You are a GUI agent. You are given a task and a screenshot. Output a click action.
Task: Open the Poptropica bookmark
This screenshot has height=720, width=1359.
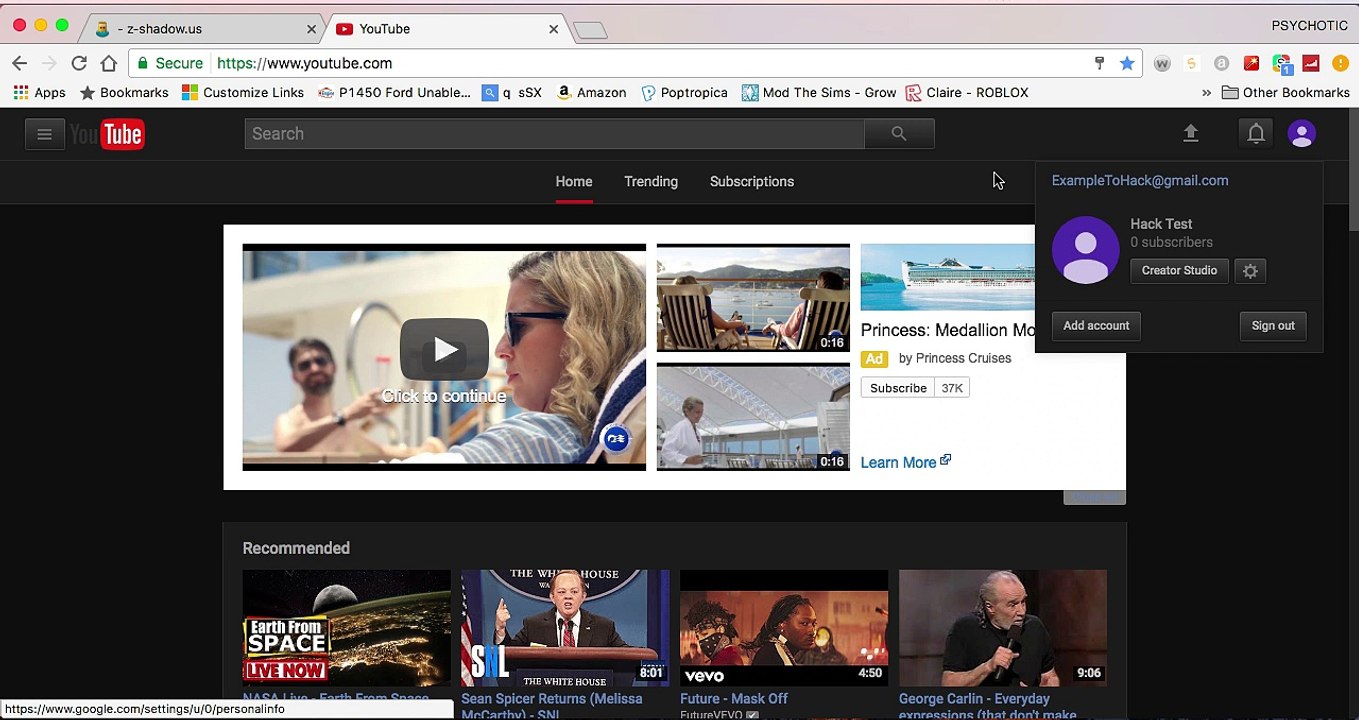(x=685, y=92)
